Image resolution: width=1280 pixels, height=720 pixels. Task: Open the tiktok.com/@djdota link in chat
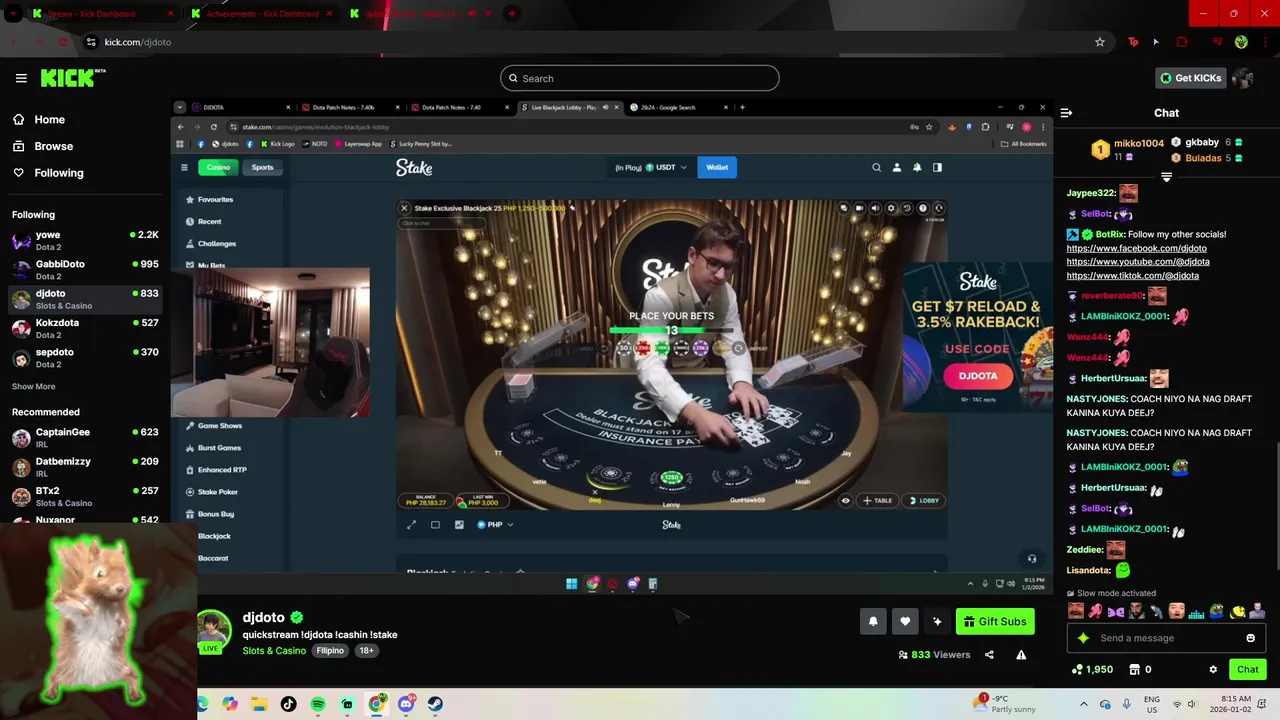(x=1132, y=276)
